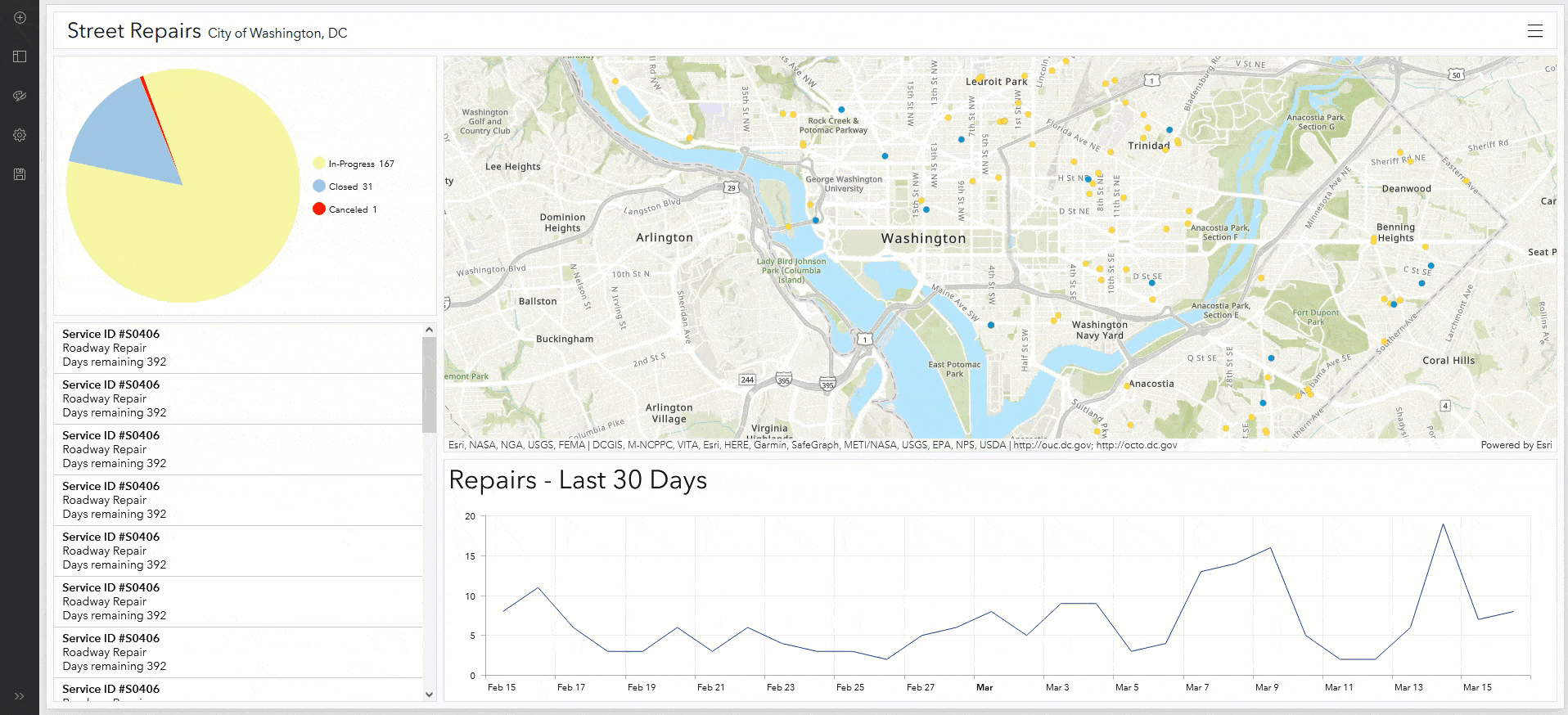Click the 'Mar 15' chart axis label
1568x715 pixels.
1477,687
